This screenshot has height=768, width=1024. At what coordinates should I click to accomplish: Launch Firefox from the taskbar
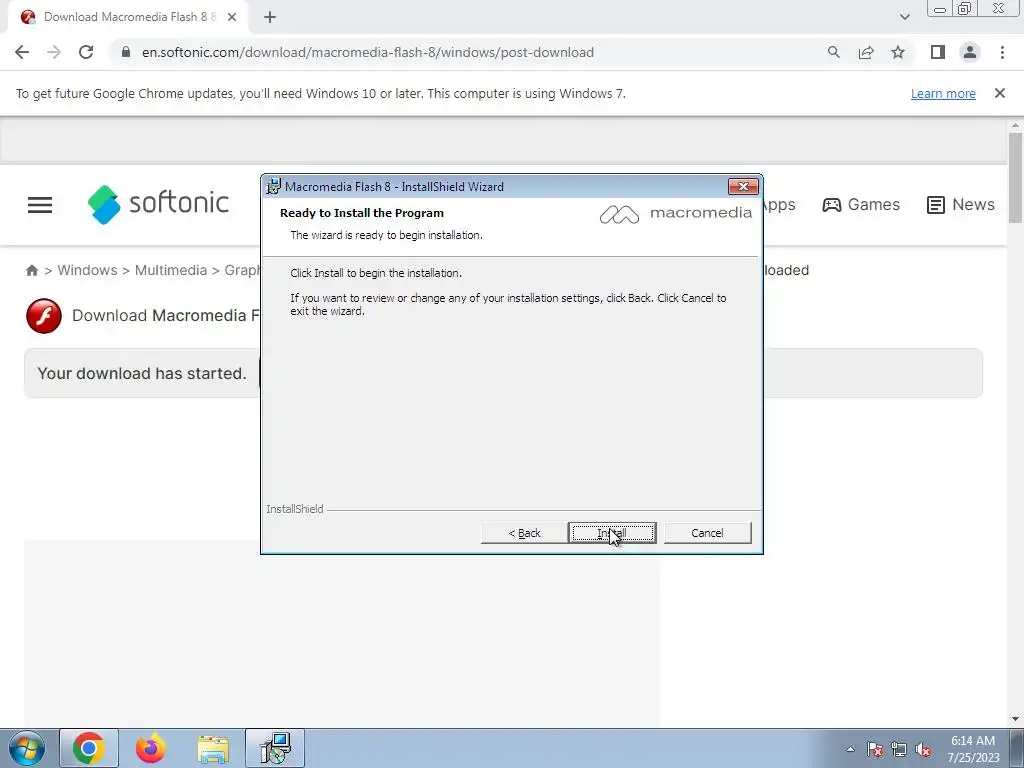pos(151,748)
